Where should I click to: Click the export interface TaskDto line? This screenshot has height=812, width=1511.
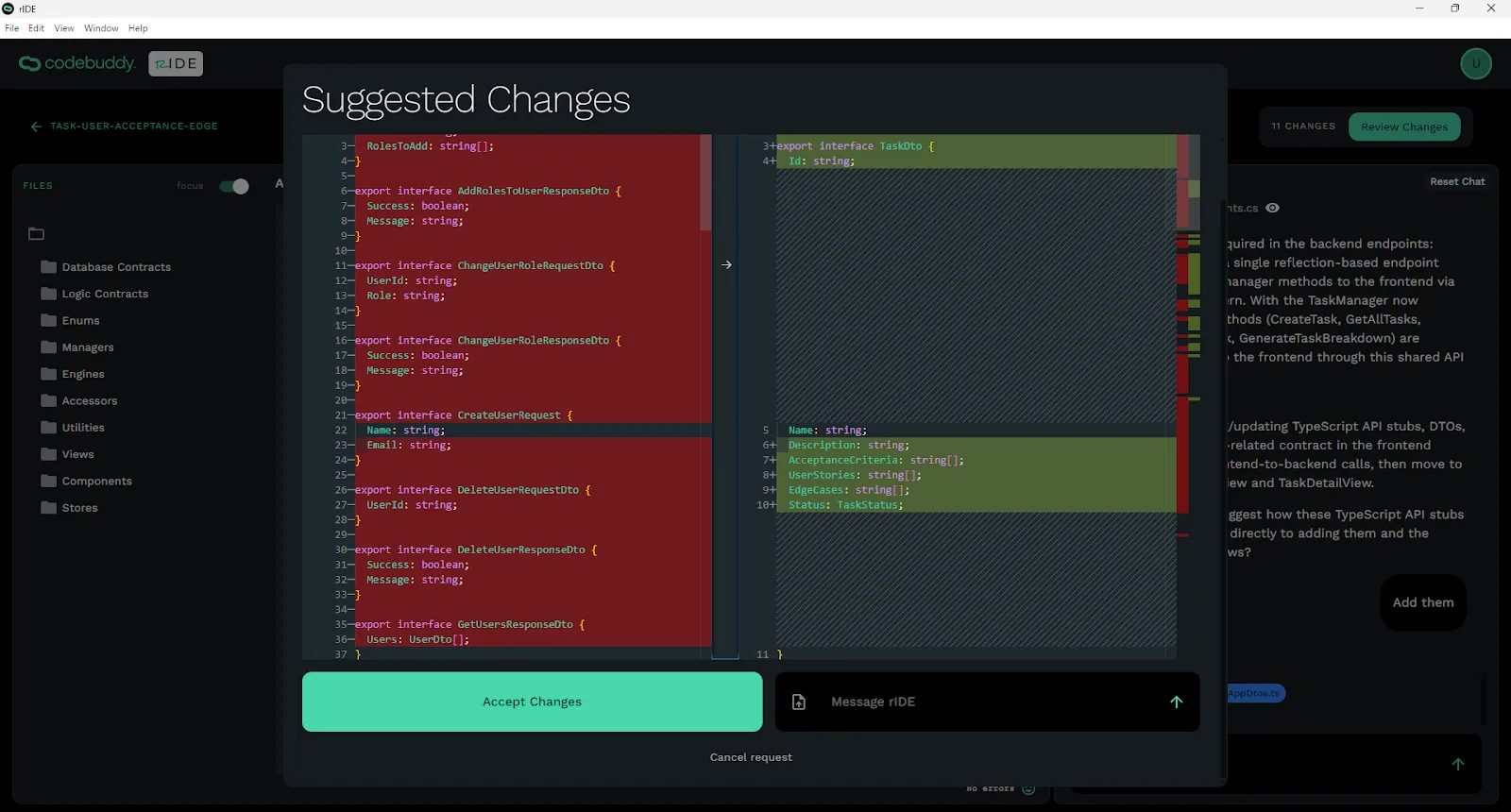pos(856,146)
